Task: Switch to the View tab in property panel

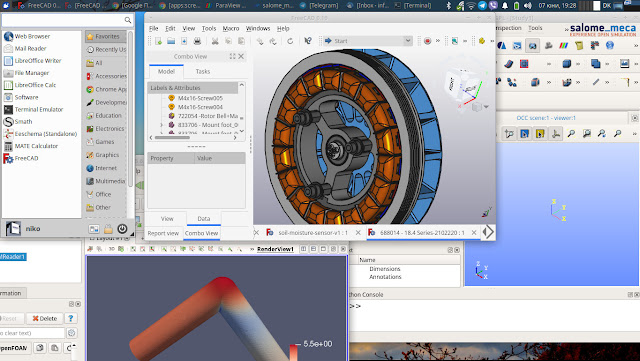Action: click(167, 219)
